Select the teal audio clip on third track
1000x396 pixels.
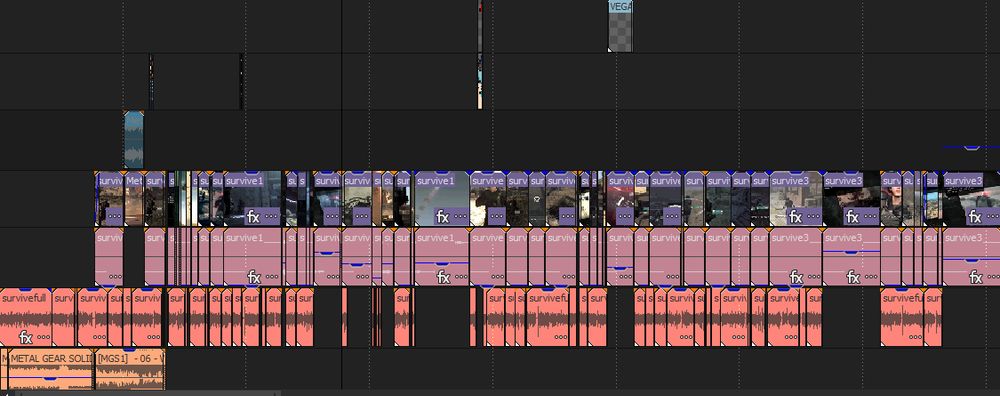click(133, 140)
